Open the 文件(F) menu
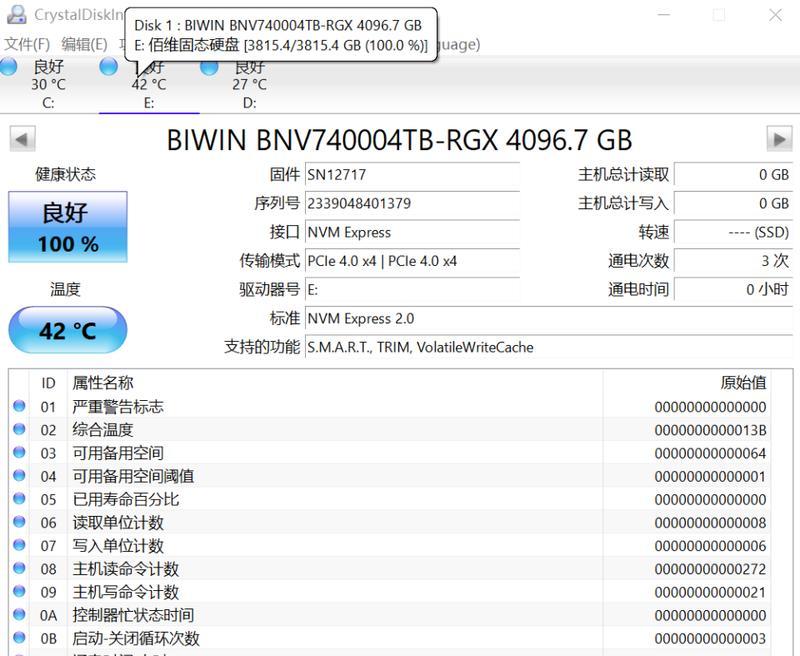This screenshot has height=656, width=800. [x=27, y=44]
